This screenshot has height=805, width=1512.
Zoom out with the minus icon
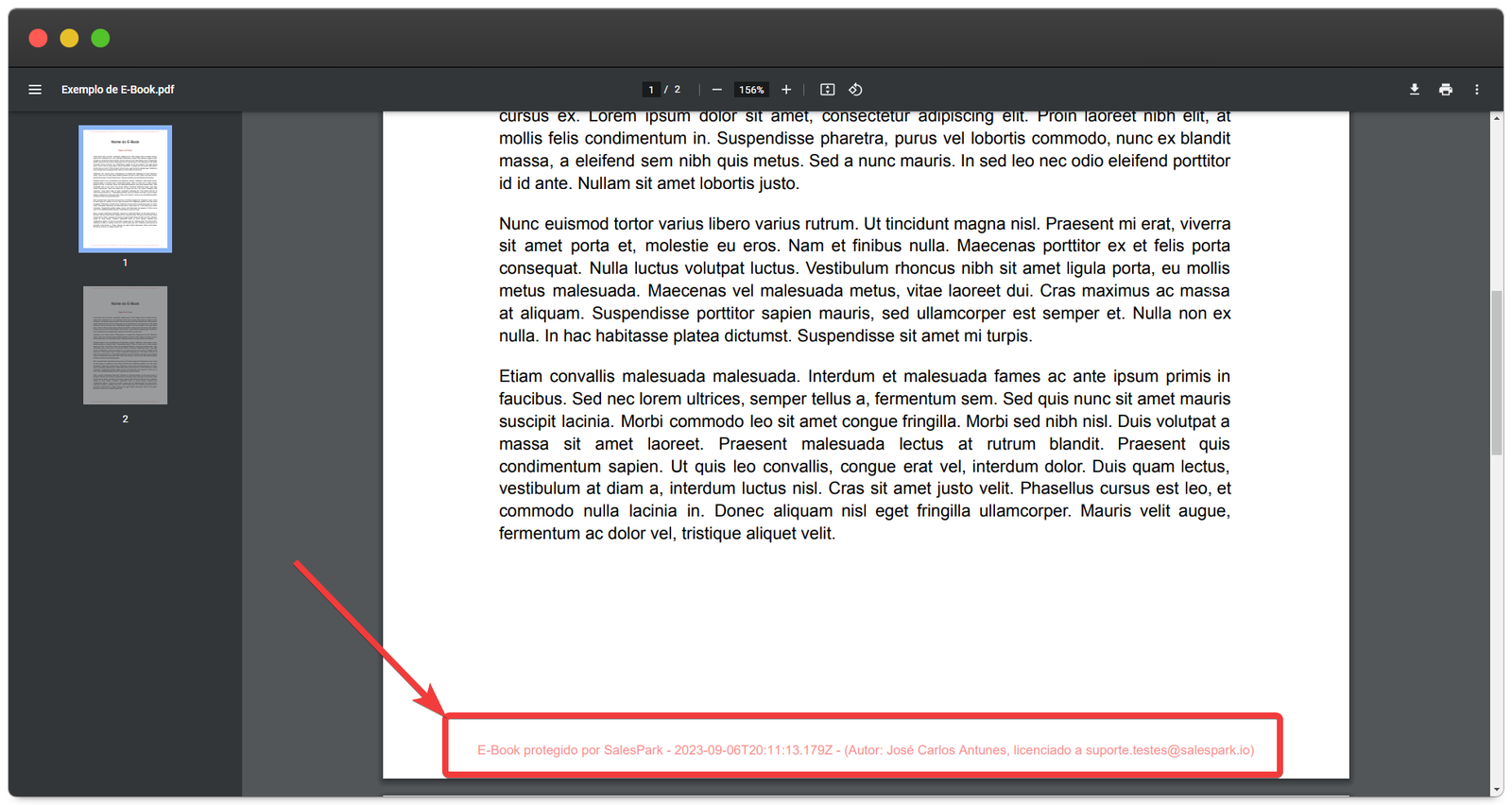(x=717, y=90)
